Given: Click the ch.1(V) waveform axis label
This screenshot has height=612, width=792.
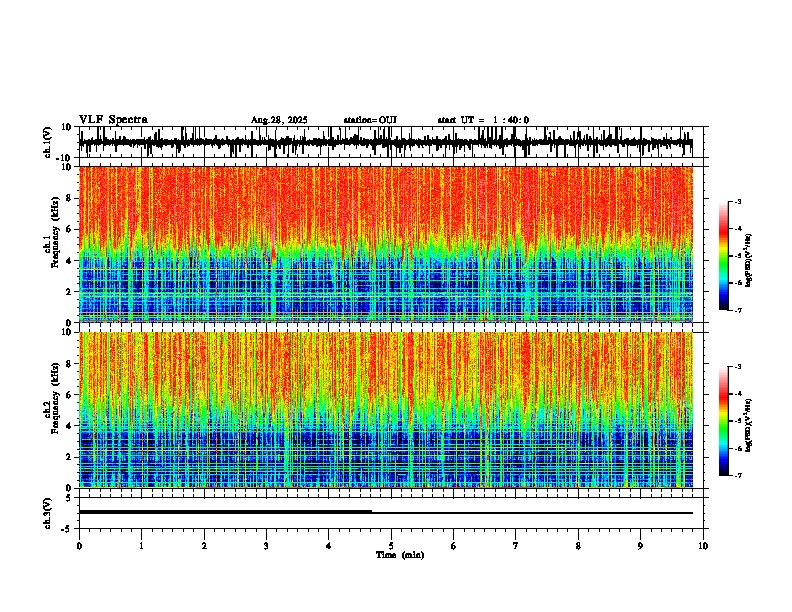Looking at the screenshot, I should 48,142.
